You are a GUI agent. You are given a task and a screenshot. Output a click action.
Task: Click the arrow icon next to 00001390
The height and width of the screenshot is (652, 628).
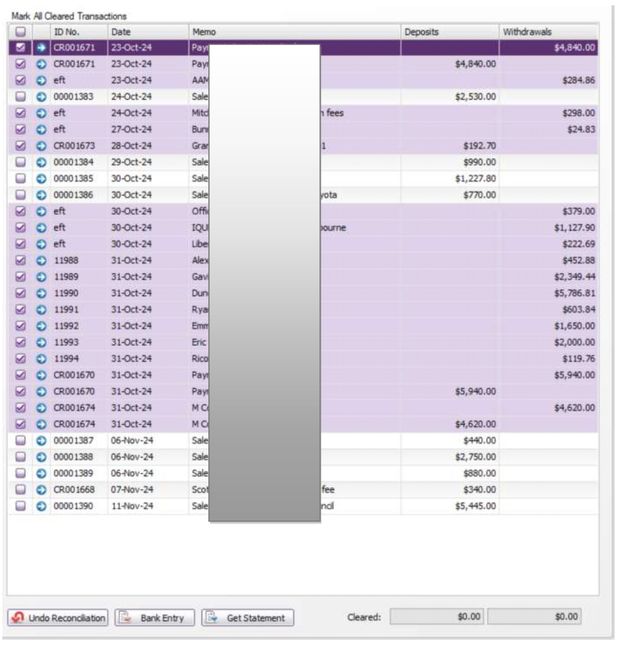point(41,506)
